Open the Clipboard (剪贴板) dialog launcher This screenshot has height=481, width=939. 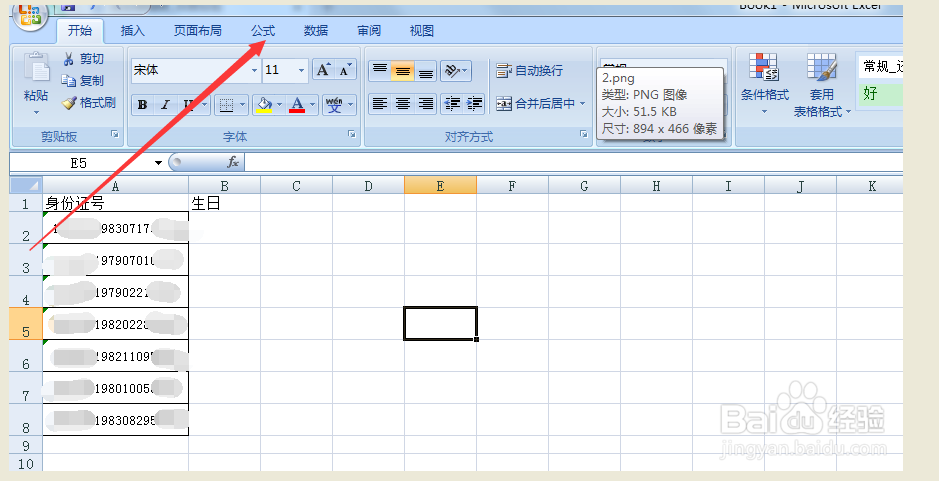click(x=114, y=135)
